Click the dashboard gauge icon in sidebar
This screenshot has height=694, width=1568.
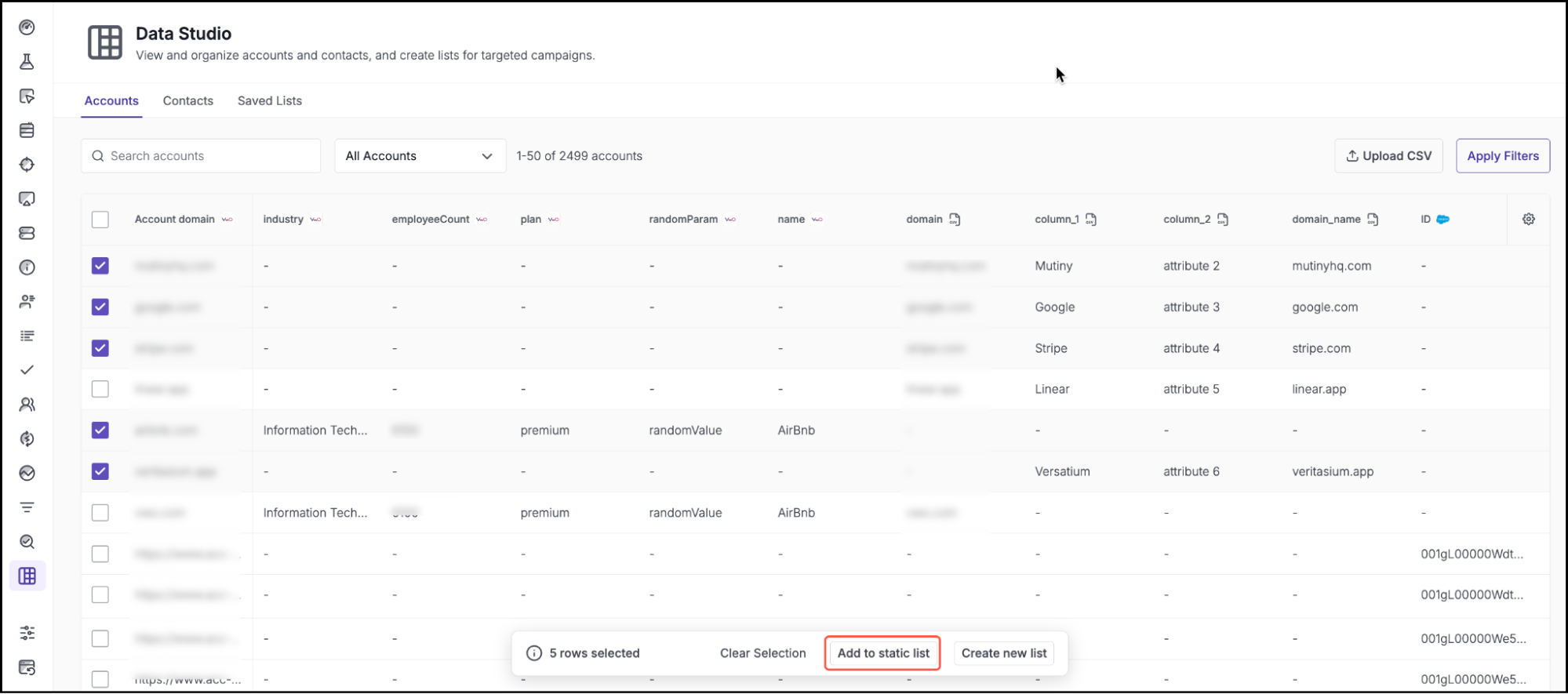click(27, 27)
